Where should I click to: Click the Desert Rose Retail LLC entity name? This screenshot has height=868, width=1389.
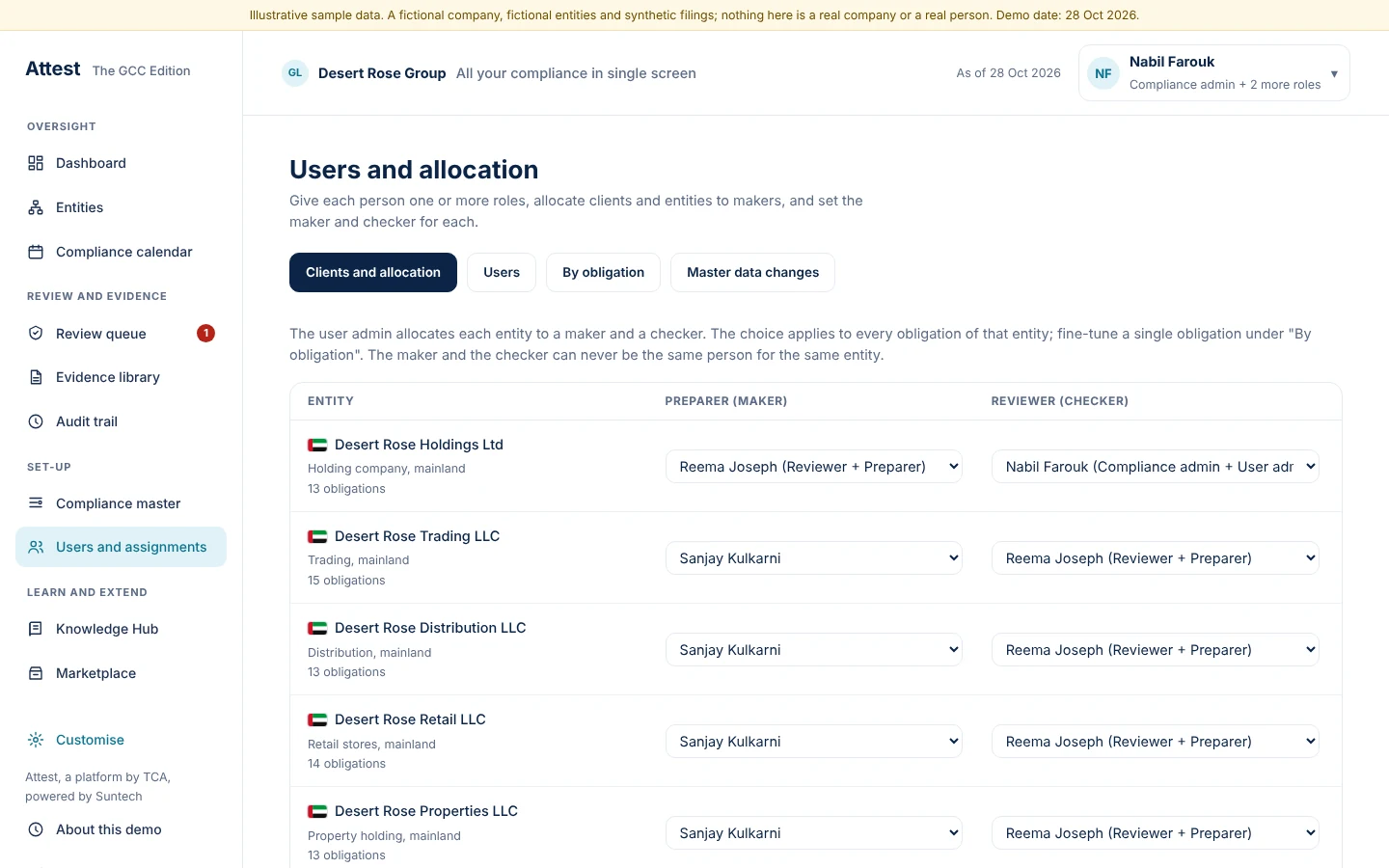click(x=410, y=719)
